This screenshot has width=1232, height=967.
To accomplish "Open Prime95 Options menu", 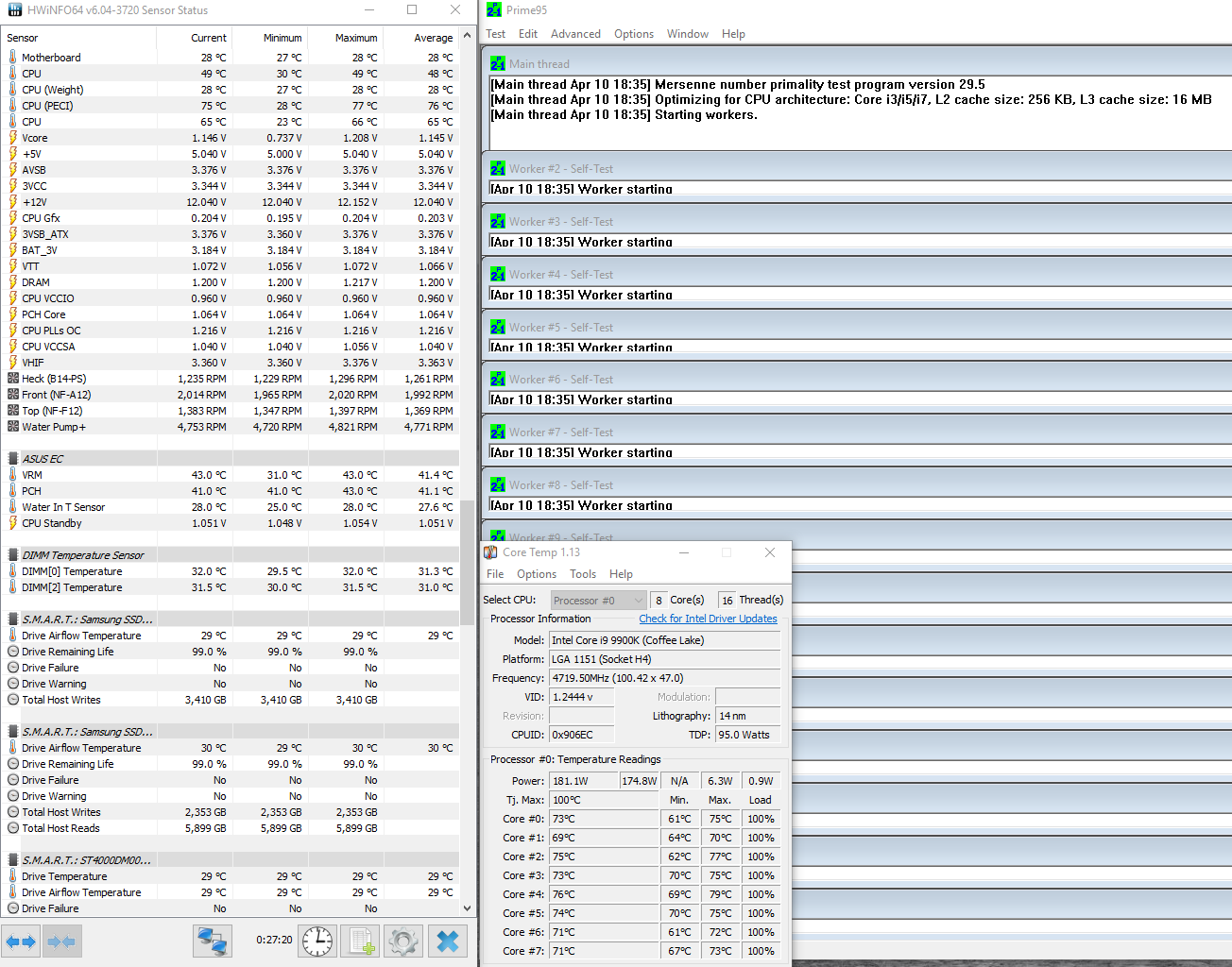I will coord(634,34).
